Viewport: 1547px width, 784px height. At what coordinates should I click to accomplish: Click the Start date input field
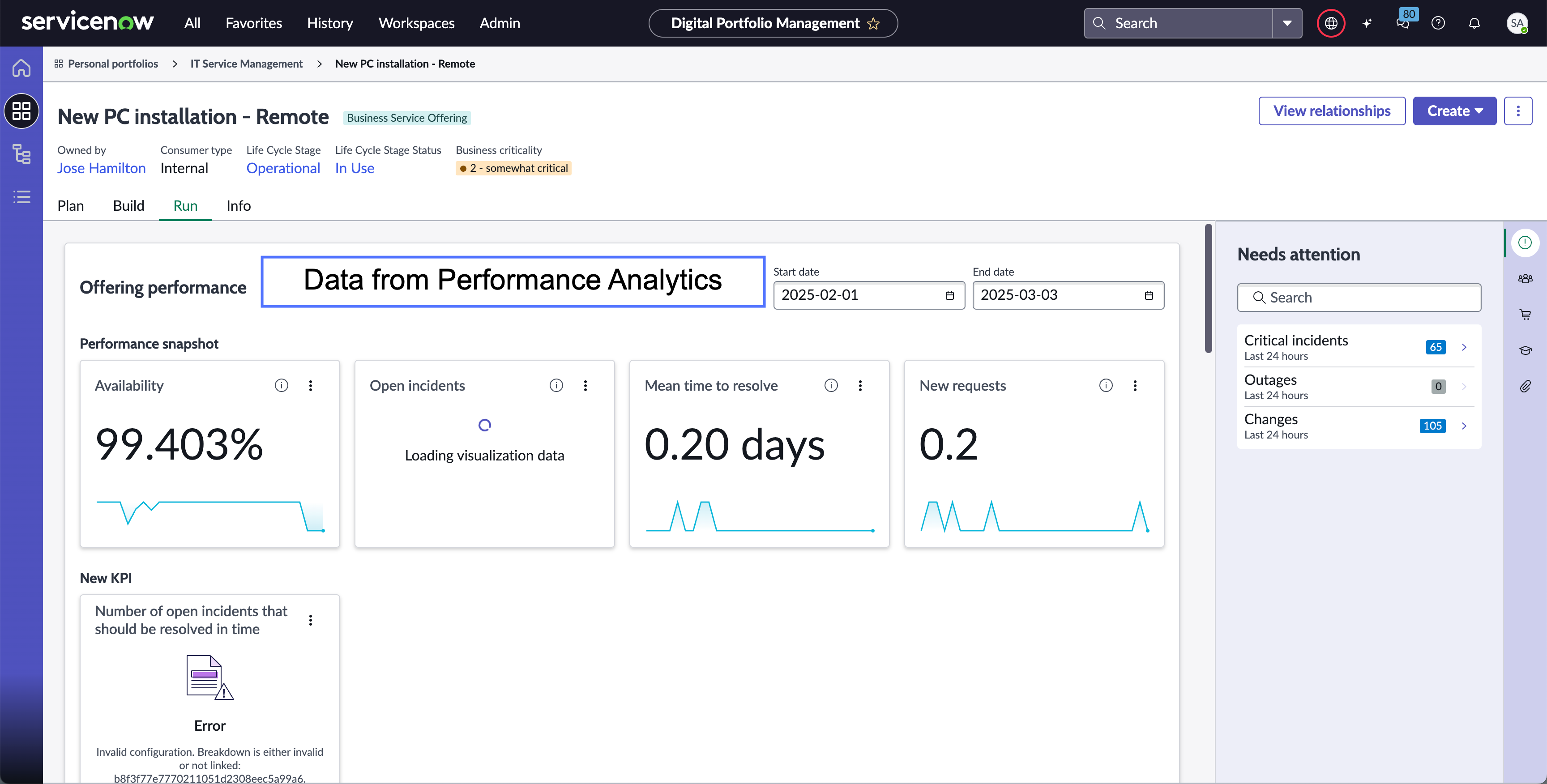868,295
